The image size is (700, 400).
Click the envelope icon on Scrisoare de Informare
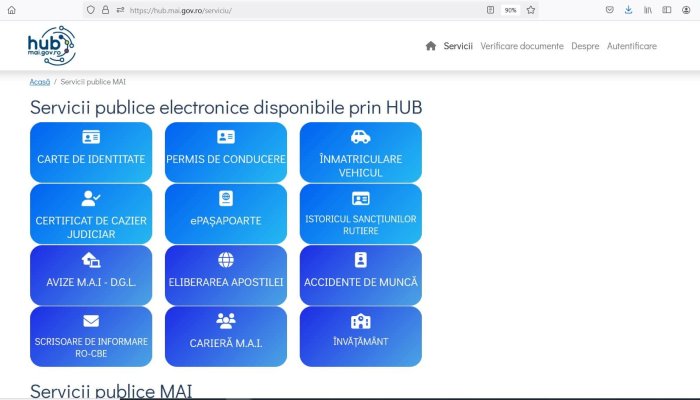pyautogui.click(x=91, y=321)
